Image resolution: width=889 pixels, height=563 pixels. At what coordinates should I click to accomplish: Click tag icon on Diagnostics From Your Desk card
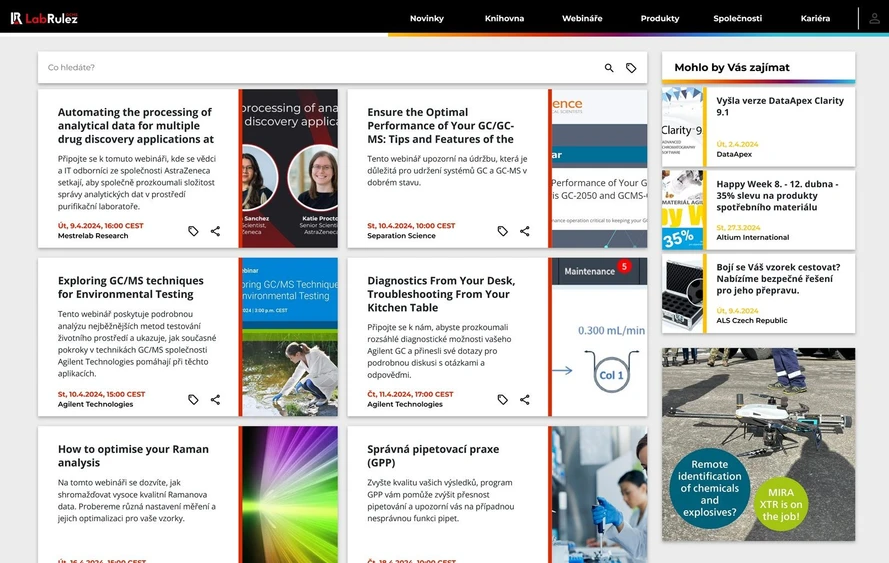click(x=503, y=399)
